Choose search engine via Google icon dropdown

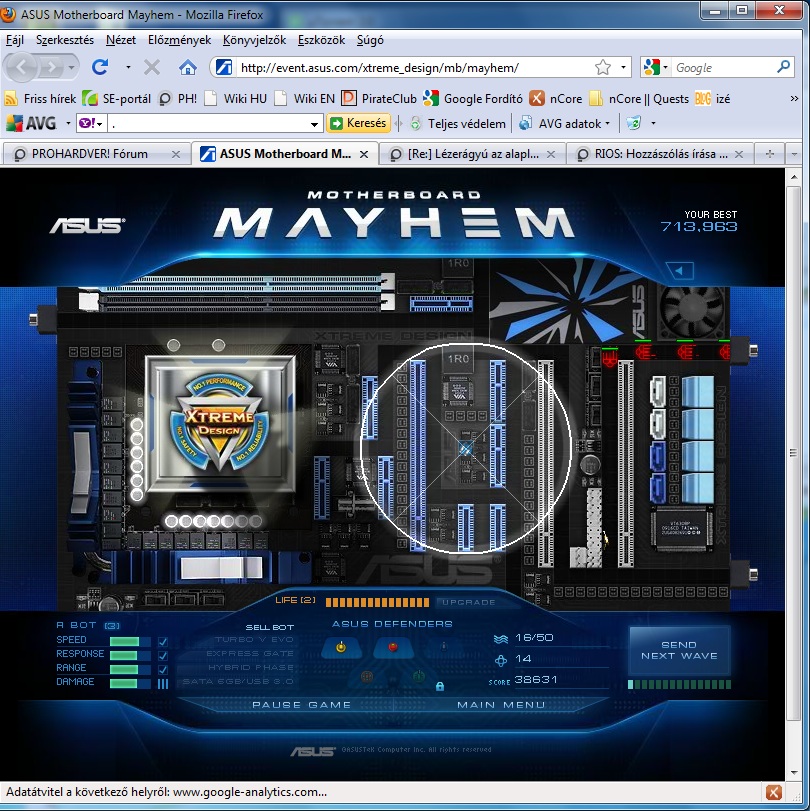(655, 67)
